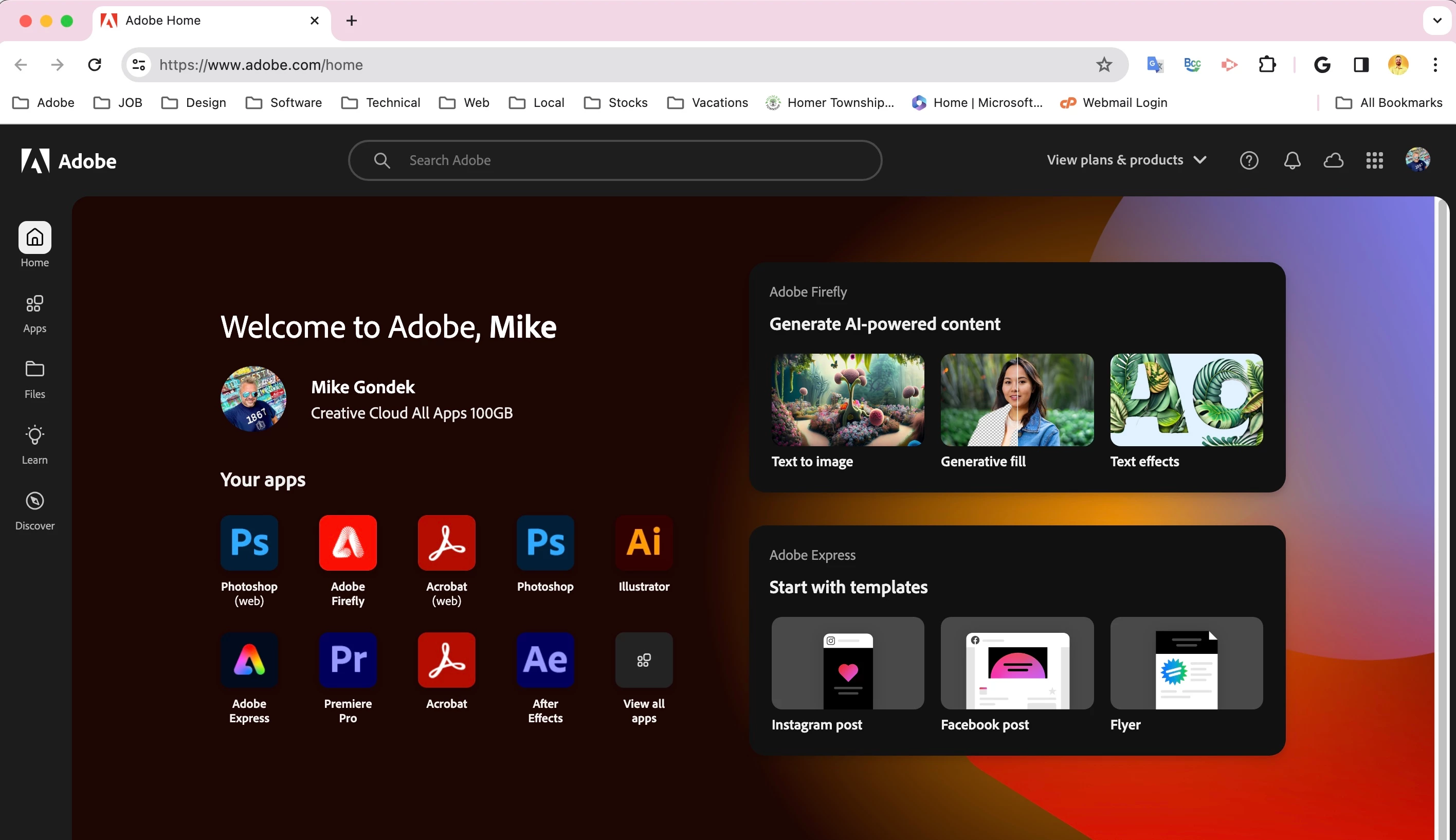1456x840 pixels.
Task: Click the help question mark icon
Action: 1248,160
